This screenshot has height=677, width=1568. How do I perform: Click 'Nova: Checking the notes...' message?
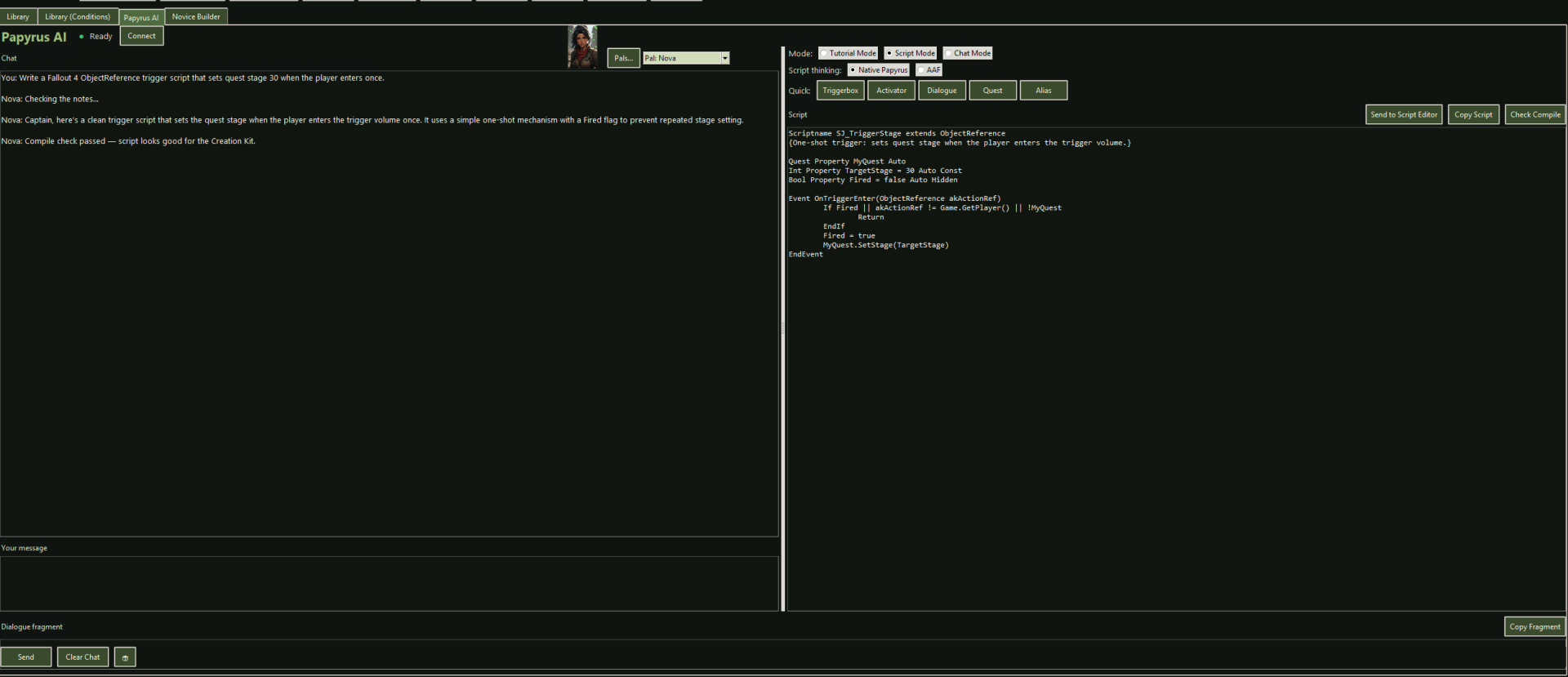pyautogui.click(x=50, y=99)
